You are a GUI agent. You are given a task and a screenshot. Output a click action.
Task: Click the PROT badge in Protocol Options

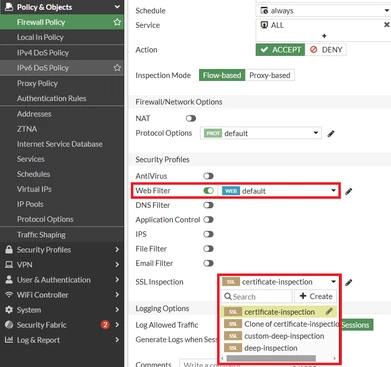[x=213, y=133]
